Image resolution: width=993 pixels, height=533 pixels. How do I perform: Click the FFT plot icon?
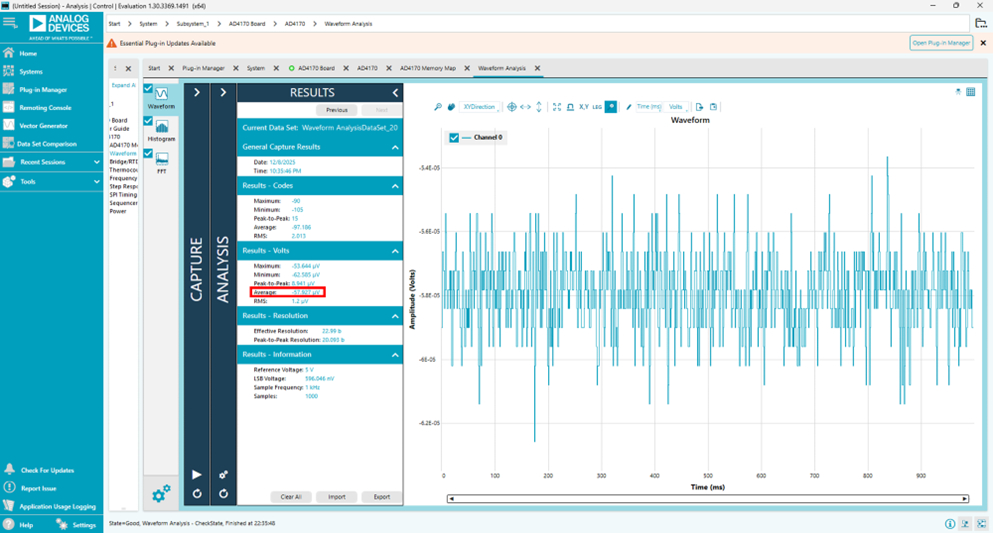[162, 160]
